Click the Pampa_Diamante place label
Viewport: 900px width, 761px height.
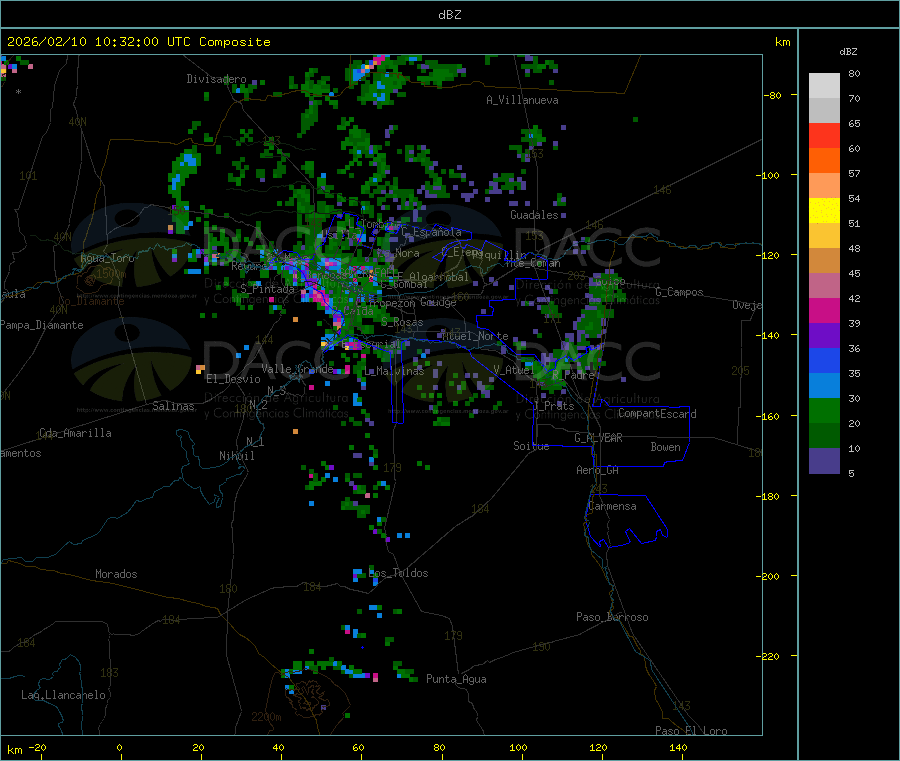pos(42,325)
